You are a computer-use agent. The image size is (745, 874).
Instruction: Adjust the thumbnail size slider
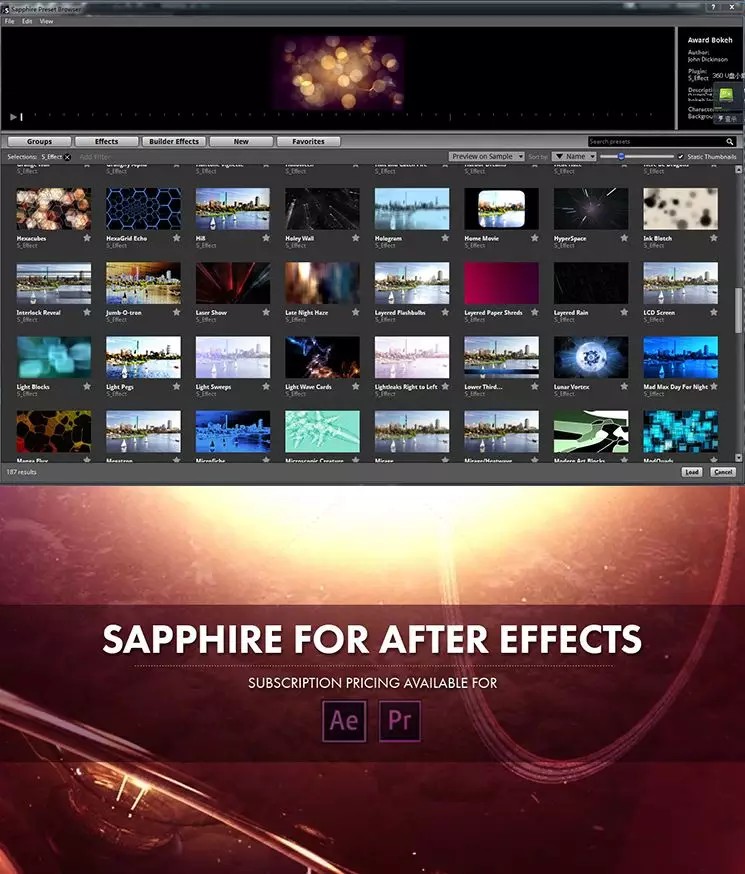[622, 157]
